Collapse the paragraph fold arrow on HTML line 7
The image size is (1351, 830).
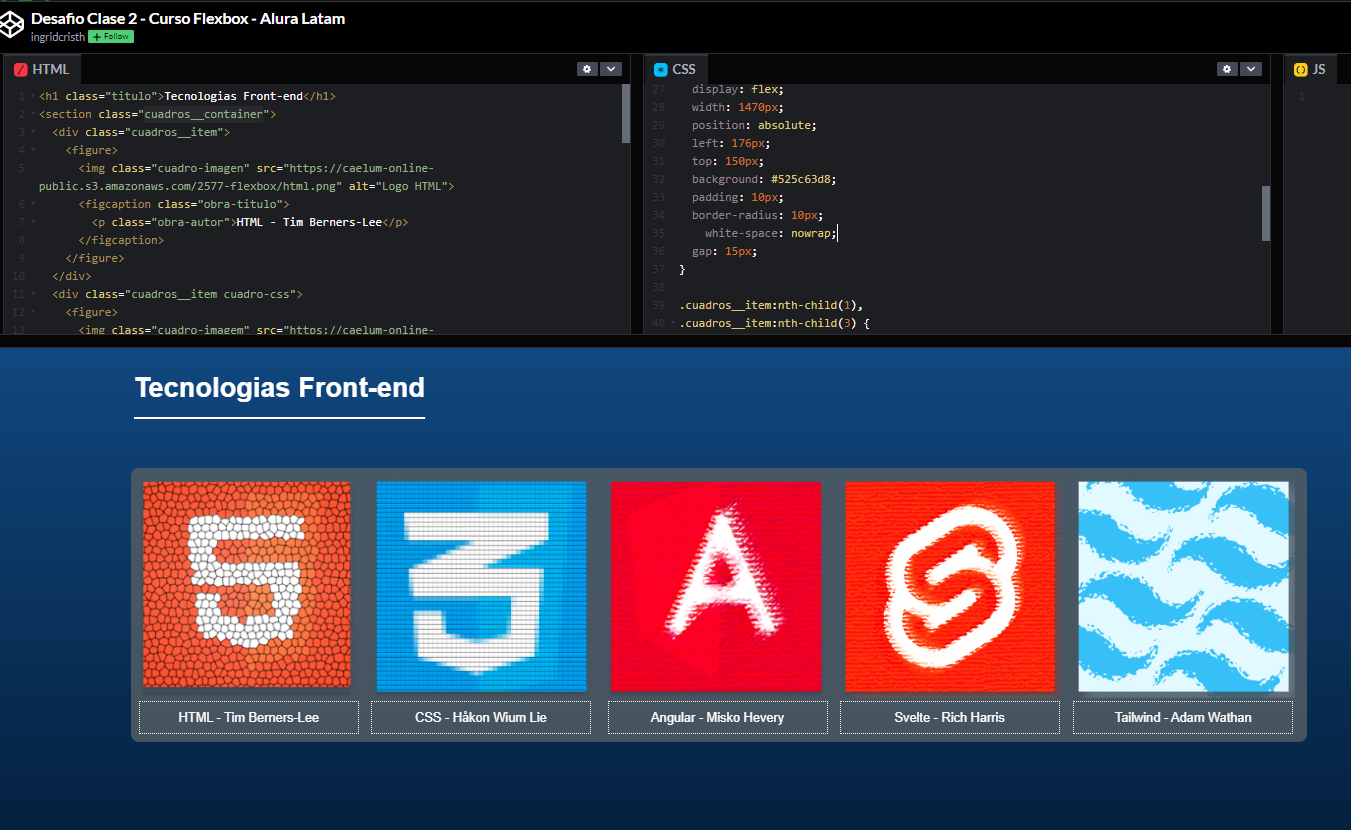pyautogui.click(x=33, y=222)
